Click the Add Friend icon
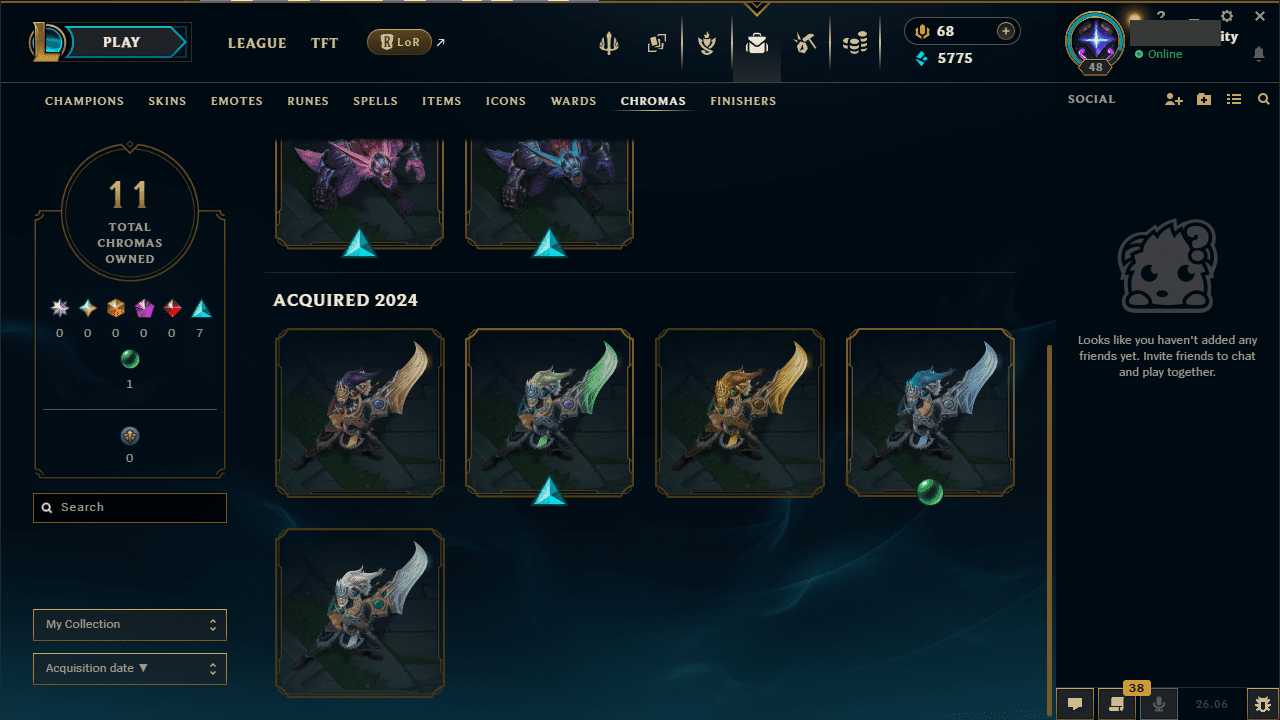The image size is (1280, 720). pos(1174,100)
